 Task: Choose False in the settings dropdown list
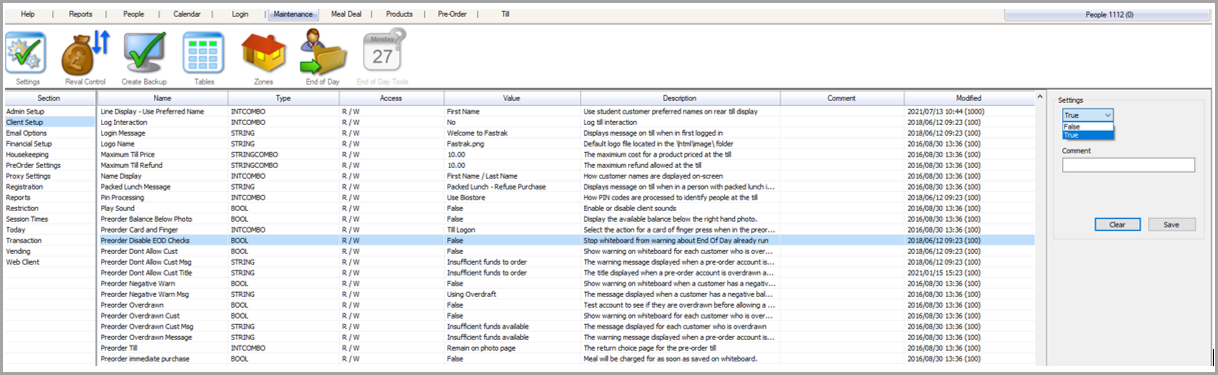coord(1088,126)
